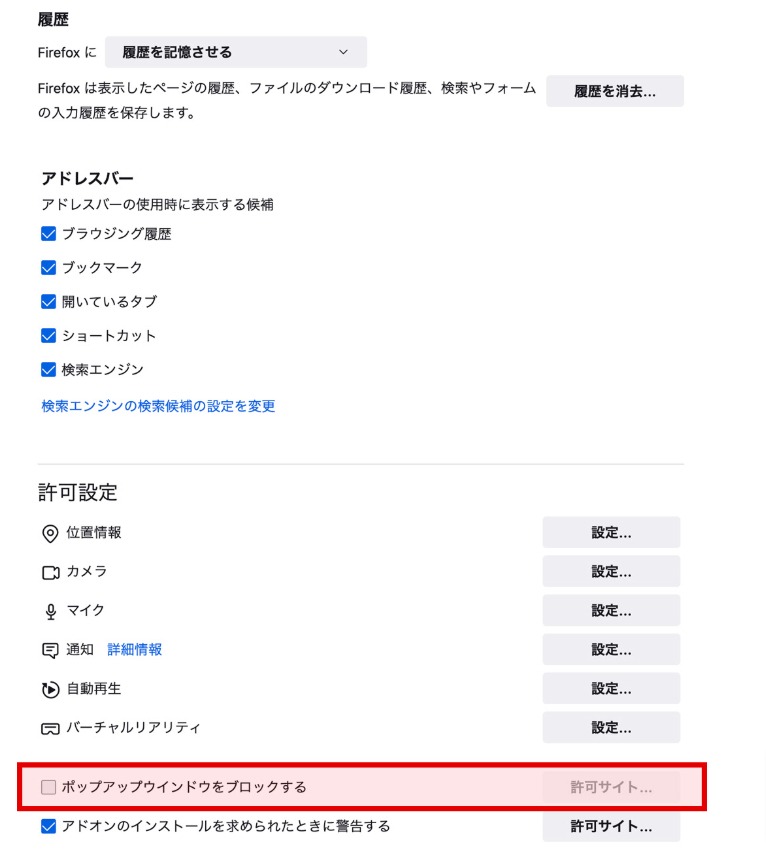Open 設定 for カメラ permission
Screen dimensions: 766x867
coord(611,572)
